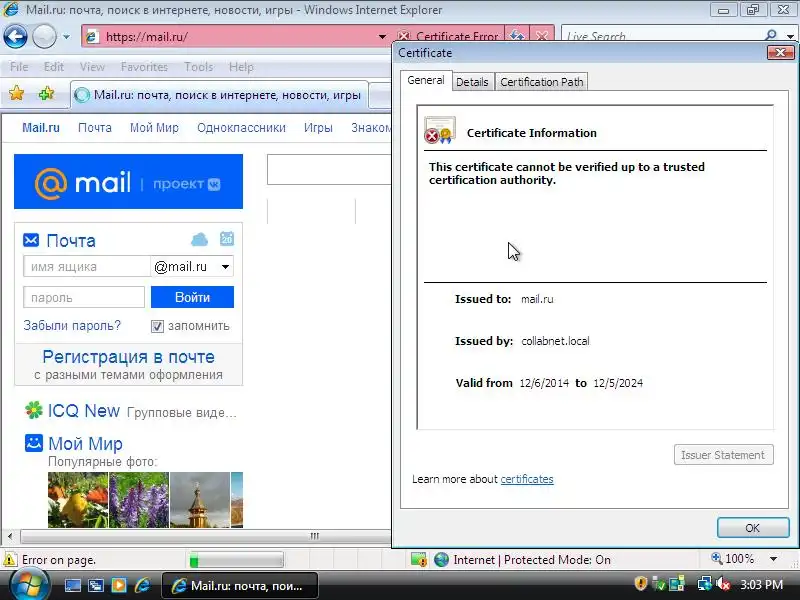Viewport: 800px width, 600px height.
Task: Open the 100% zoom level dropdown arrow
Action: 773,559
